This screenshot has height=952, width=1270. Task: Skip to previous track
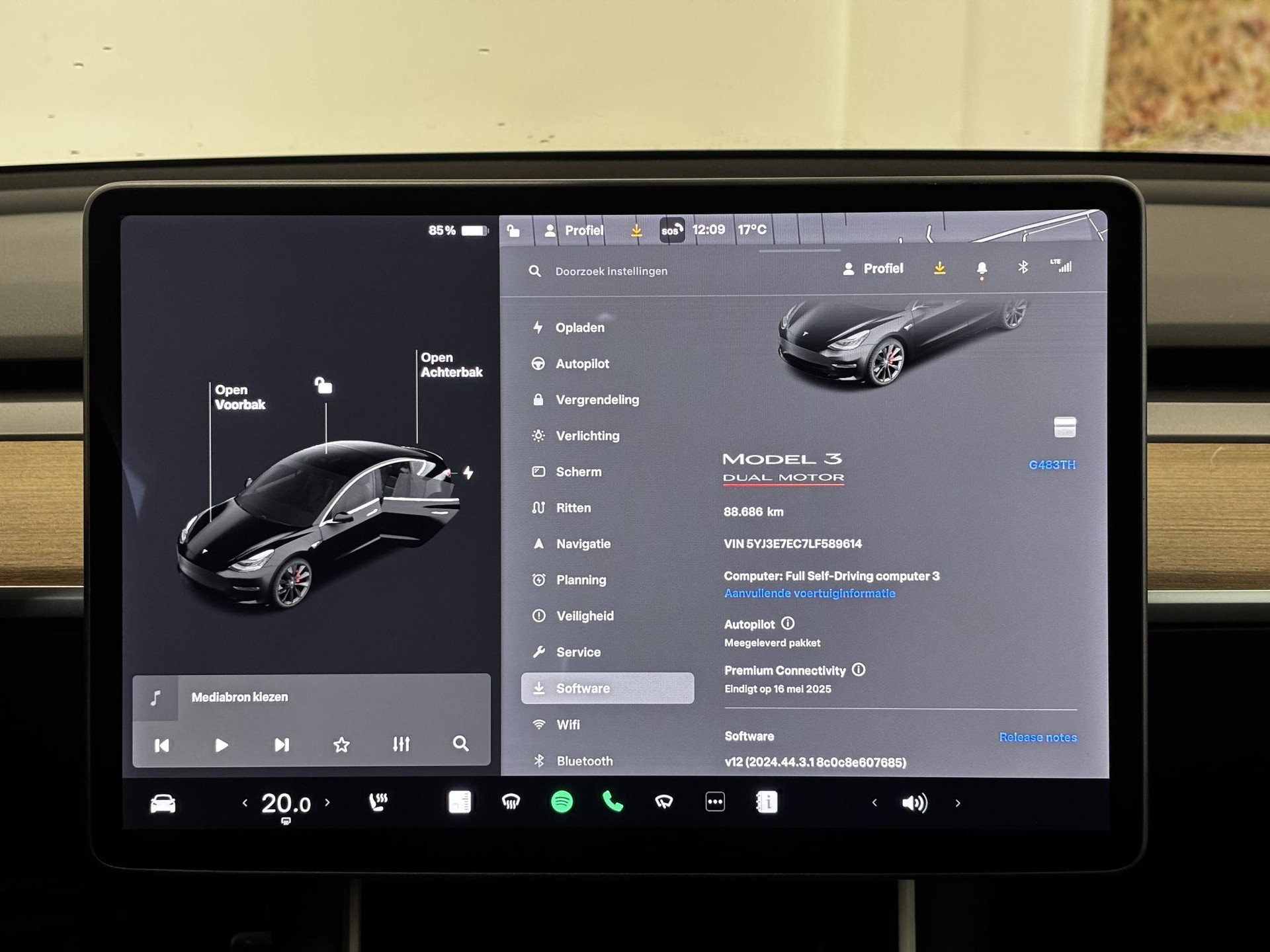(162, 746)
